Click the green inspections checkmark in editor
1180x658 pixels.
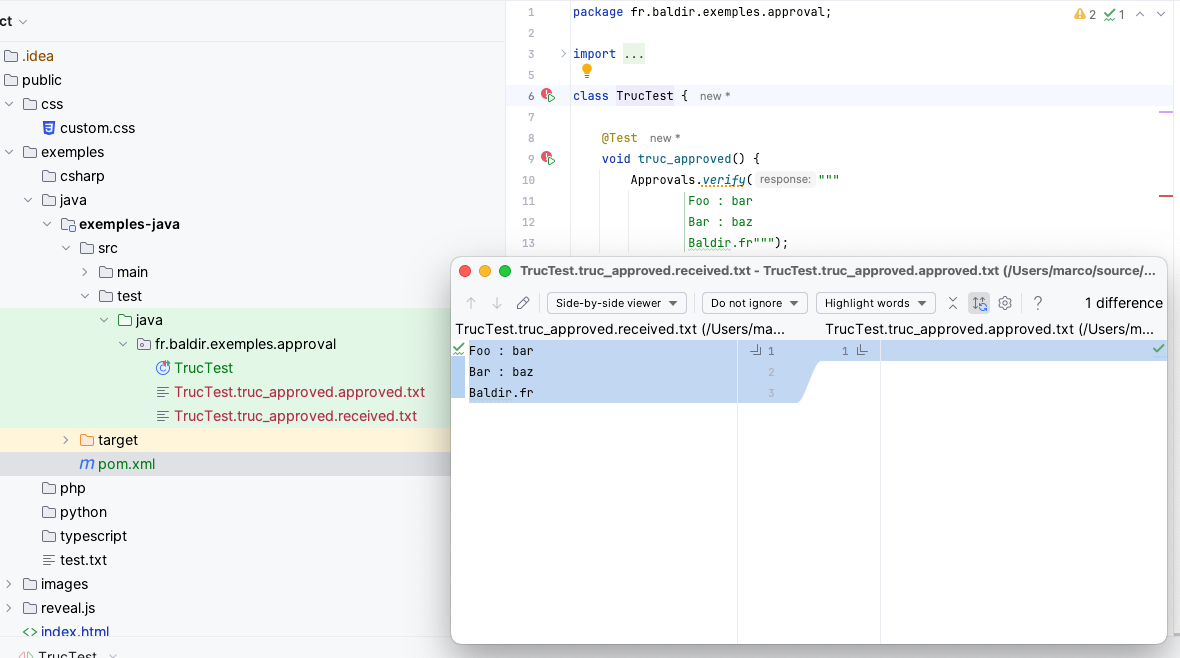[x=1110, y=14]
